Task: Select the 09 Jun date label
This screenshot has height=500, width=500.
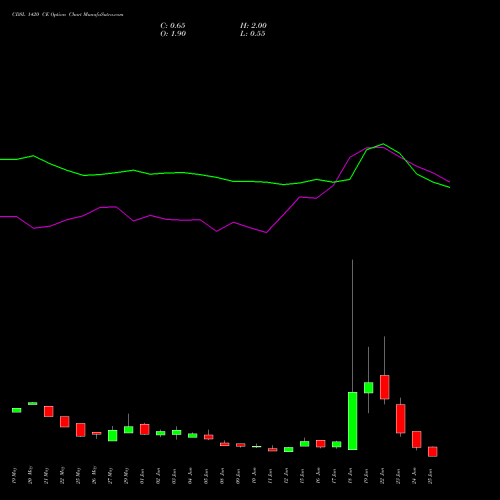Action: [x=238, y=476]
